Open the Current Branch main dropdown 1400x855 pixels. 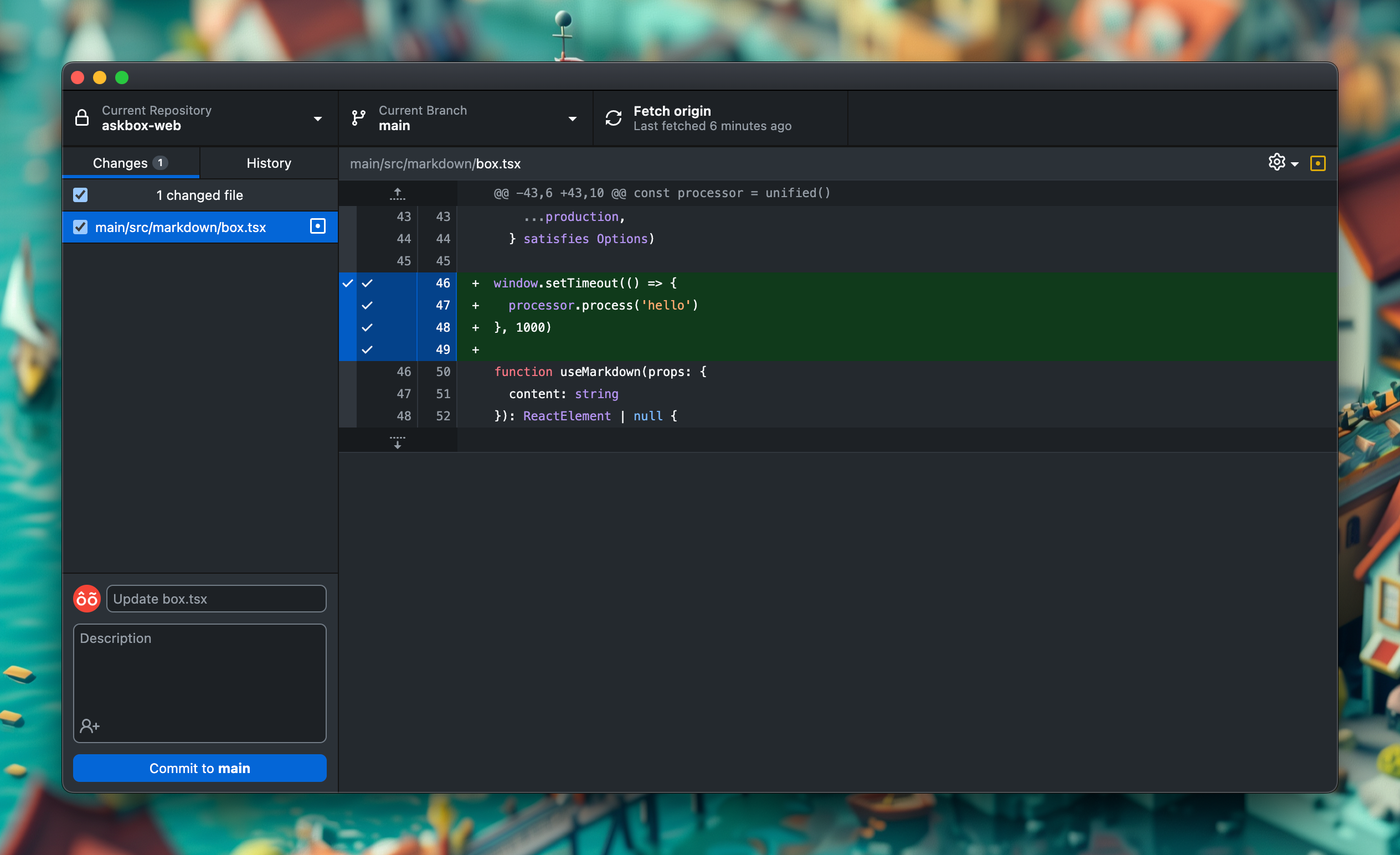click(465, 118)
